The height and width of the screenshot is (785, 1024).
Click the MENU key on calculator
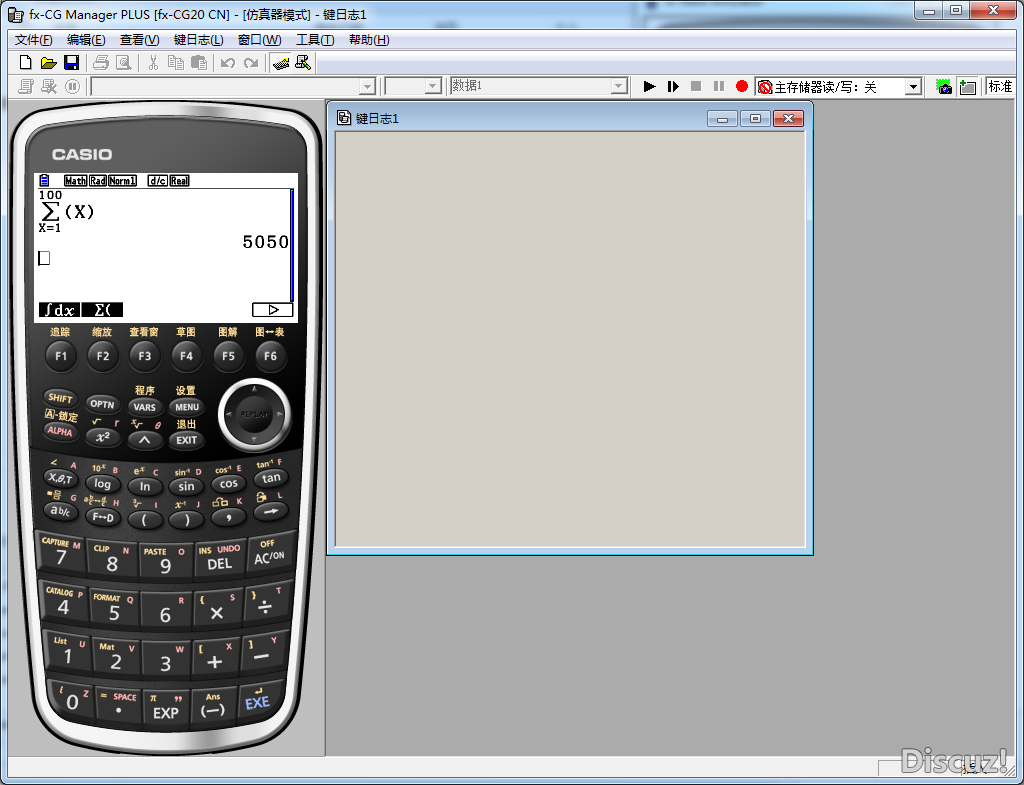point(187,407)
